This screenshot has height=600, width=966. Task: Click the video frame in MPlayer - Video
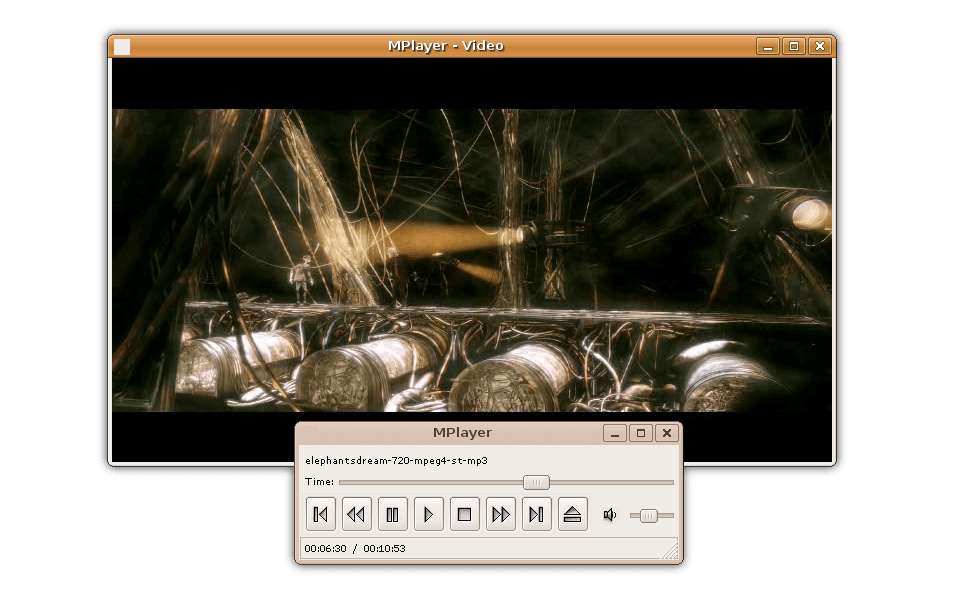pyautogui.click(x=471, y=260)
